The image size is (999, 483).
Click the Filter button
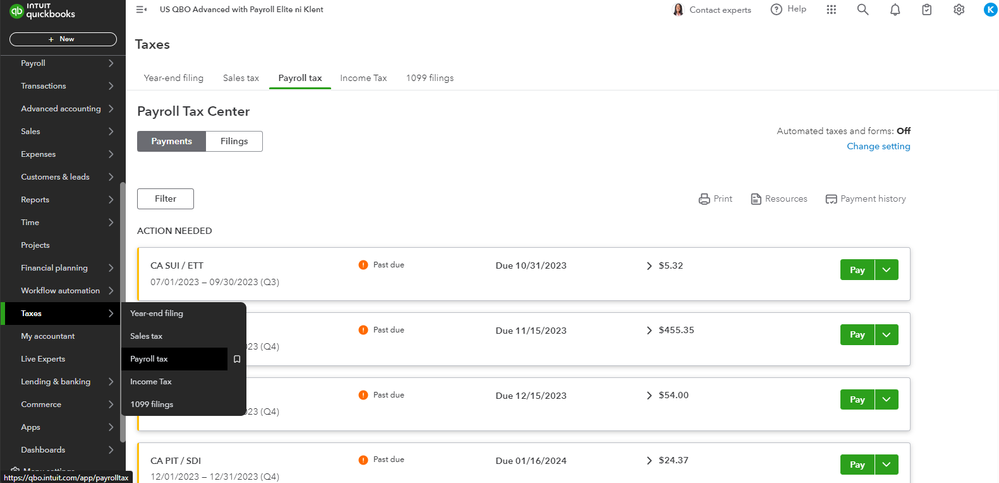[x=165, y=199]
